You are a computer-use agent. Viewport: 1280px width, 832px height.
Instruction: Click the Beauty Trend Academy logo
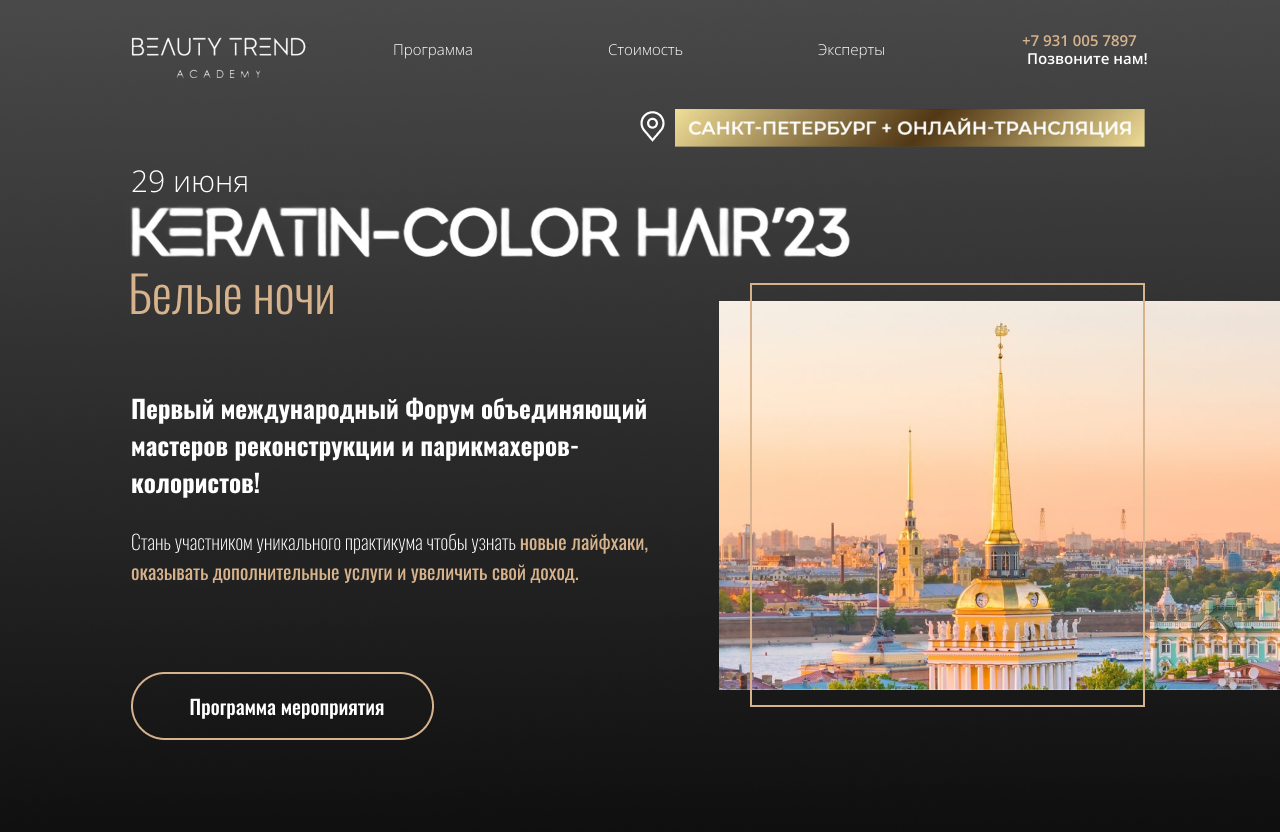[x=218, y=57]
